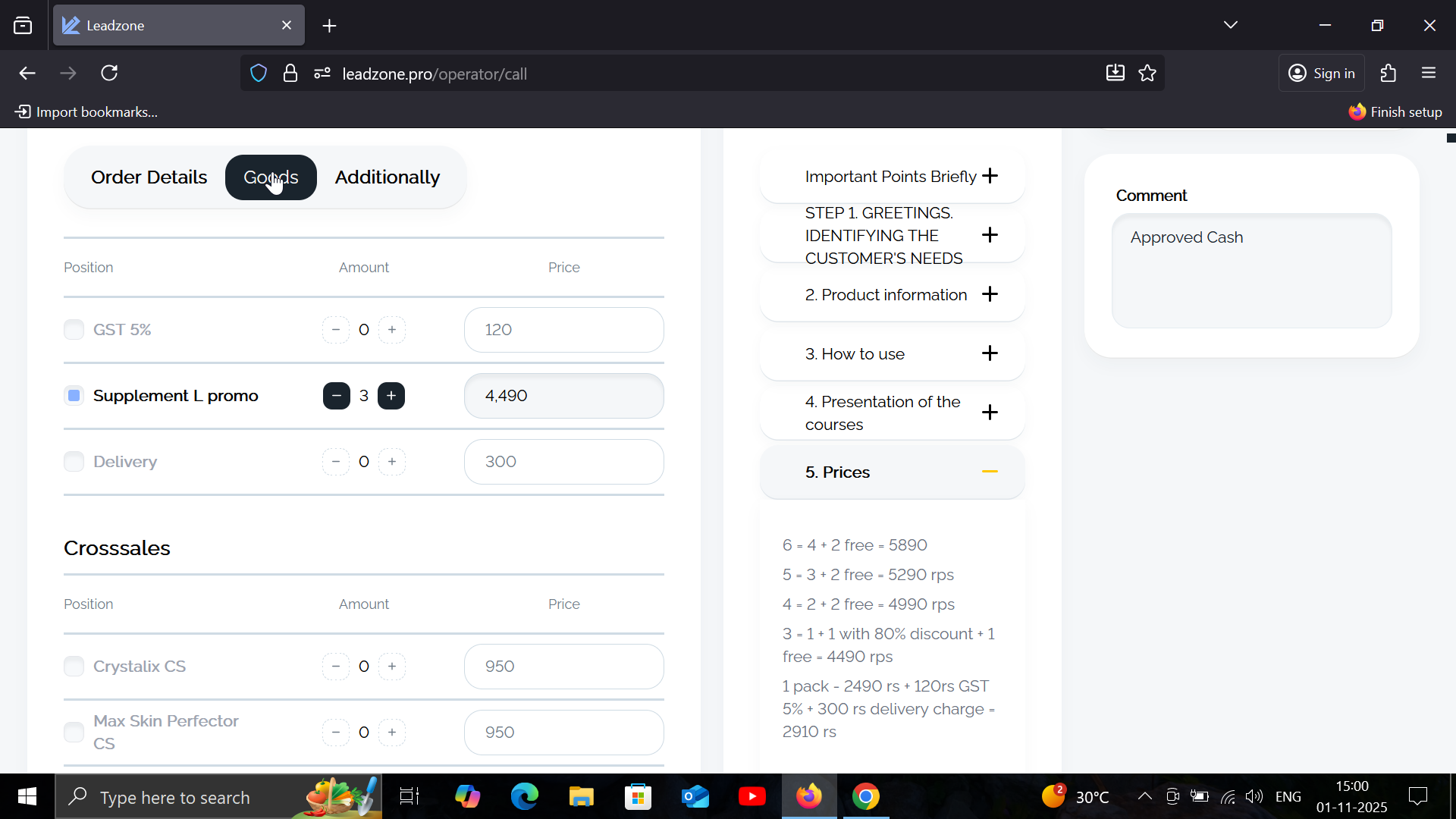Screen dimensions: 1456x819
Task: Click the Sign in button
Action: [x=1322, y=73]
